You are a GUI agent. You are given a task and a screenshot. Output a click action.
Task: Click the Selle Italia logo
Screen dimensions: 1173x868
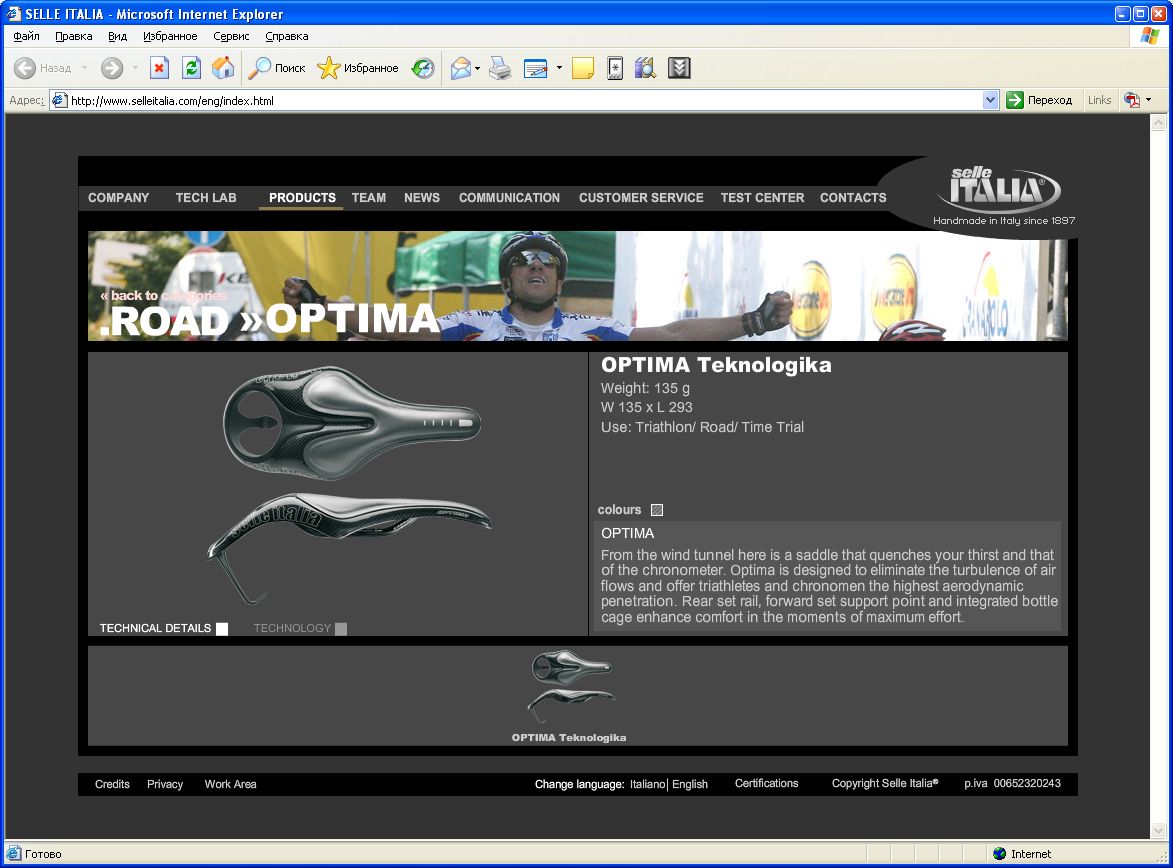click(999, 190)
